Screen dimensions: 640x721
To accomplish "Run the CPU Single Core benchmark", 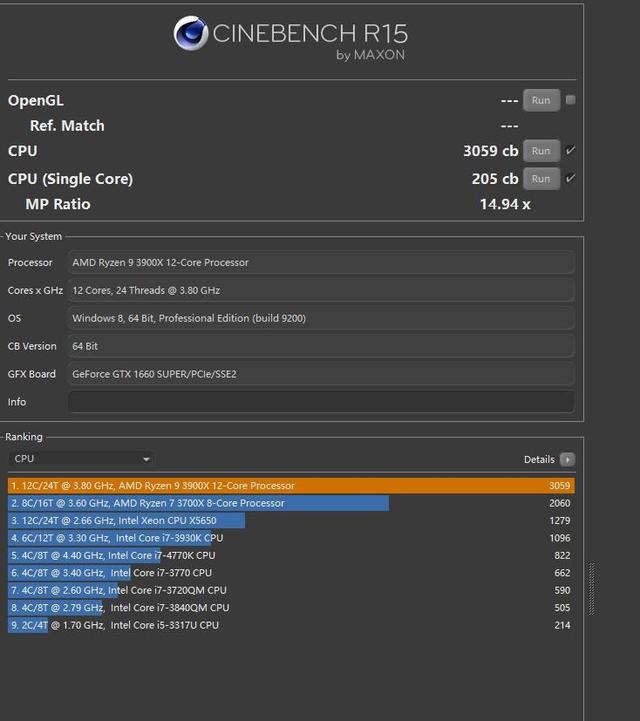I will [x=541, y=179].
